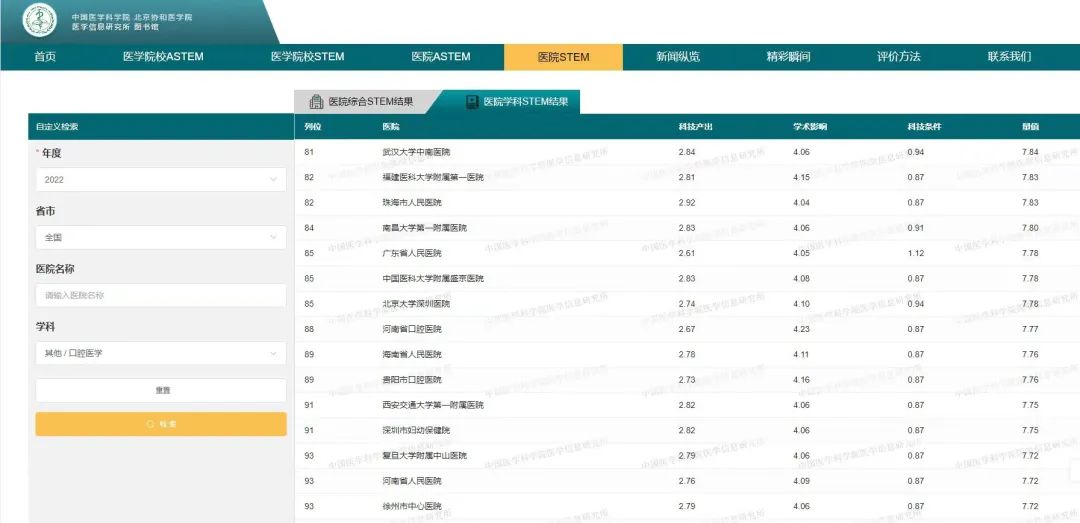Open the 新闻纵览 menu item
The image size is (1080, 523).
[x=678, y=57]
